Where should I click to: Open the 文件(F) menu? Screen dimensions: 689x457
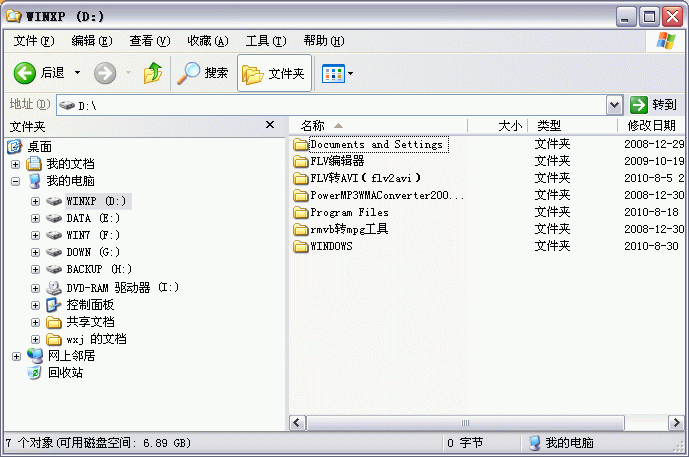point(34,41)
